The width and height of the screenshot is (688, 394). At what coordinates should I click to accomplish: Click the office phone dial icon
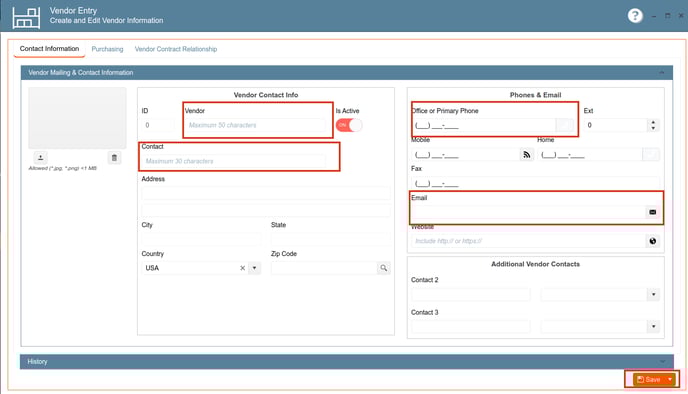(564, 125)
